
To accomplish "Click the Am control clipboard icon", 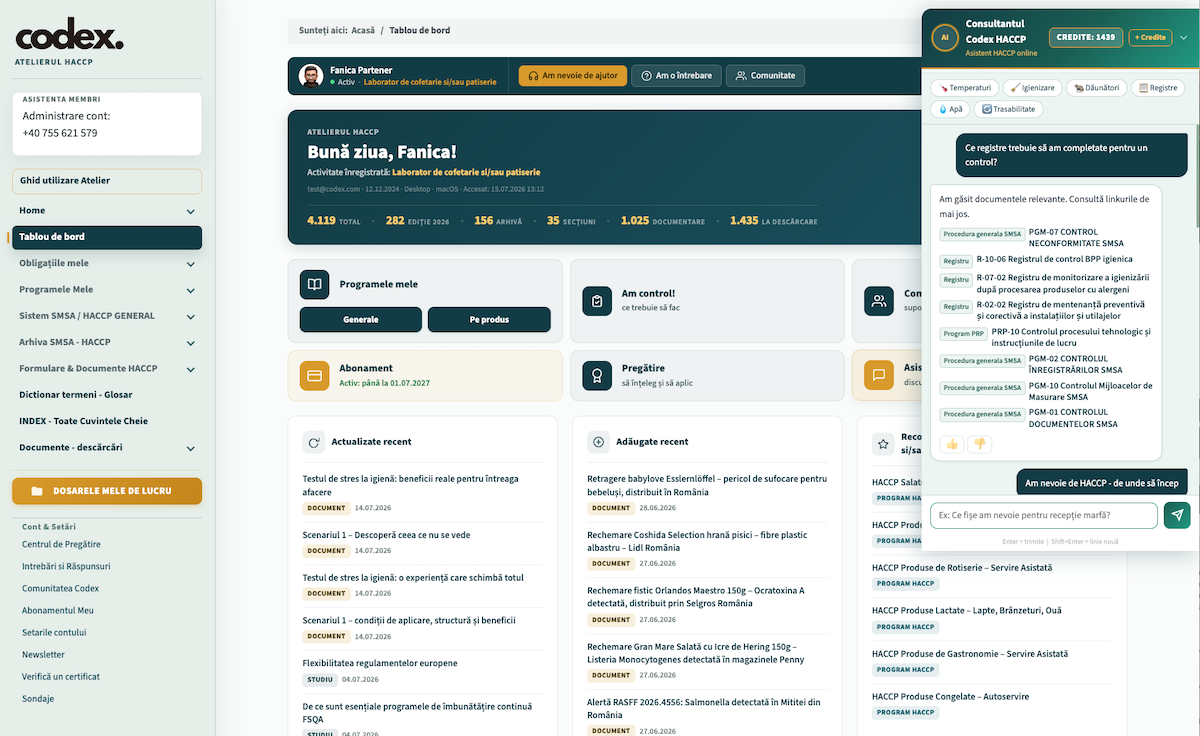I will coord(597,300).
